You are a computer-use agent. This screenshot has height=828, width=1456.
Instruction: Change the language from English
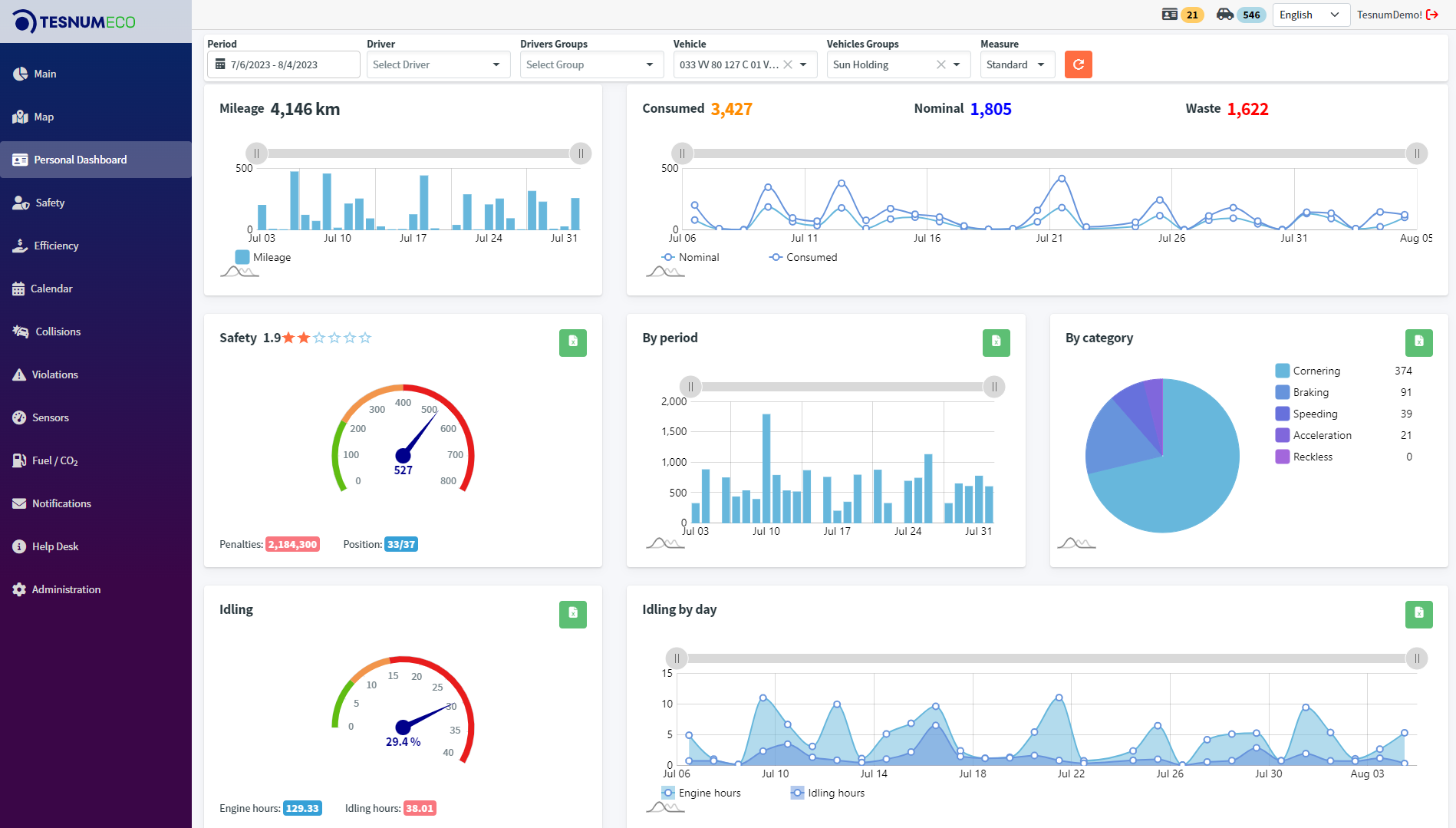(x=1310, y=15)
